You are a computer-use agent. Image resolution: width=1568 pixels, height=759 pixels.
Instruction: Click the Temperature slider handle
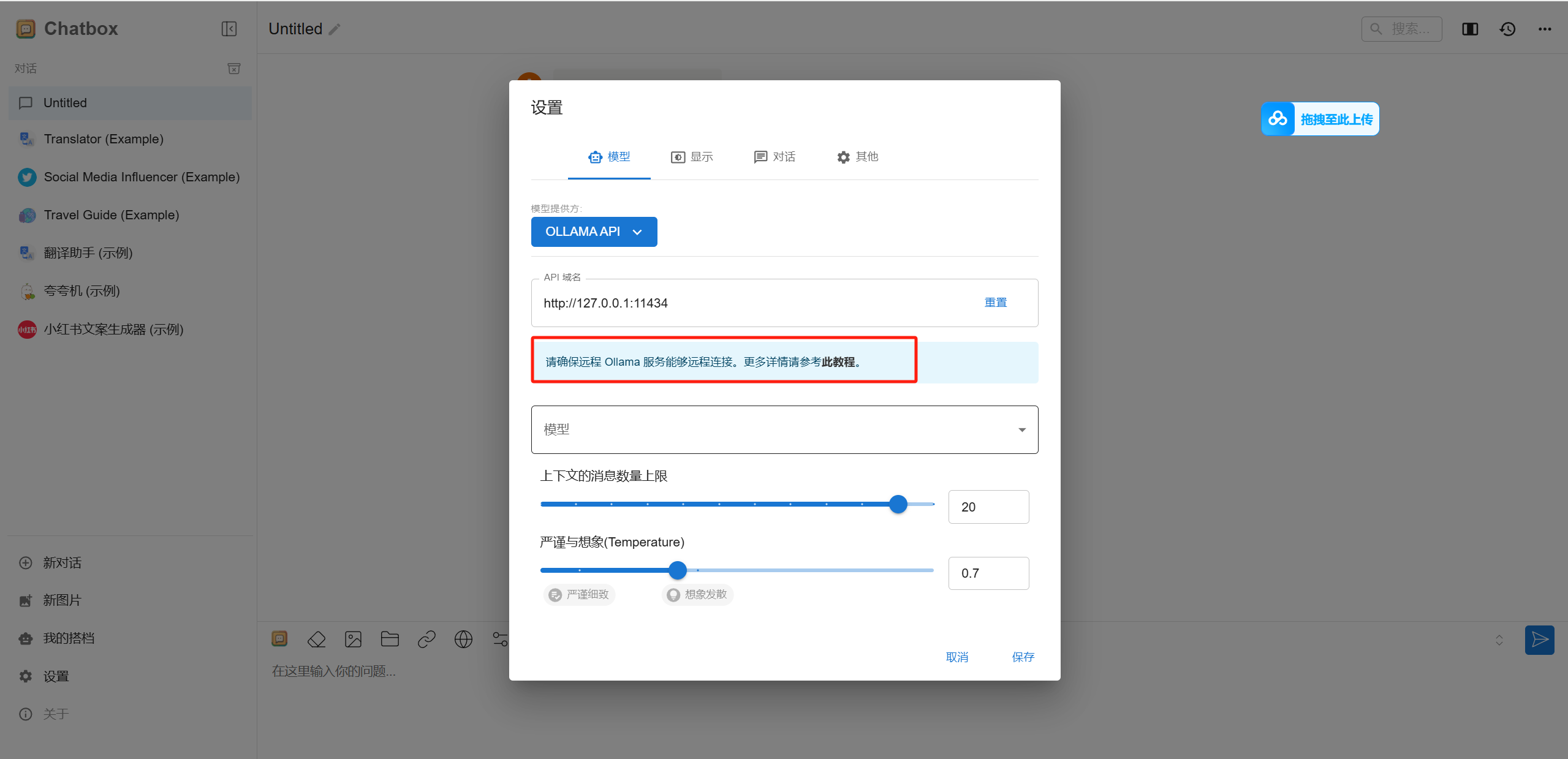(677, 570)
